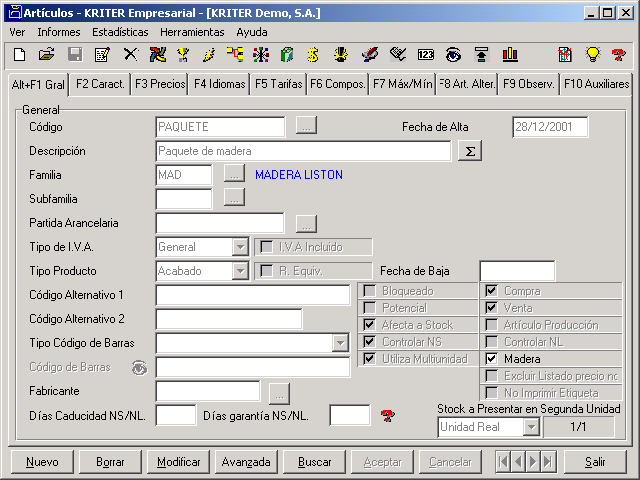Viewport: 640px width, 480px height.
Task: Click the X delete toolbar icon
Action: [131, 54]
